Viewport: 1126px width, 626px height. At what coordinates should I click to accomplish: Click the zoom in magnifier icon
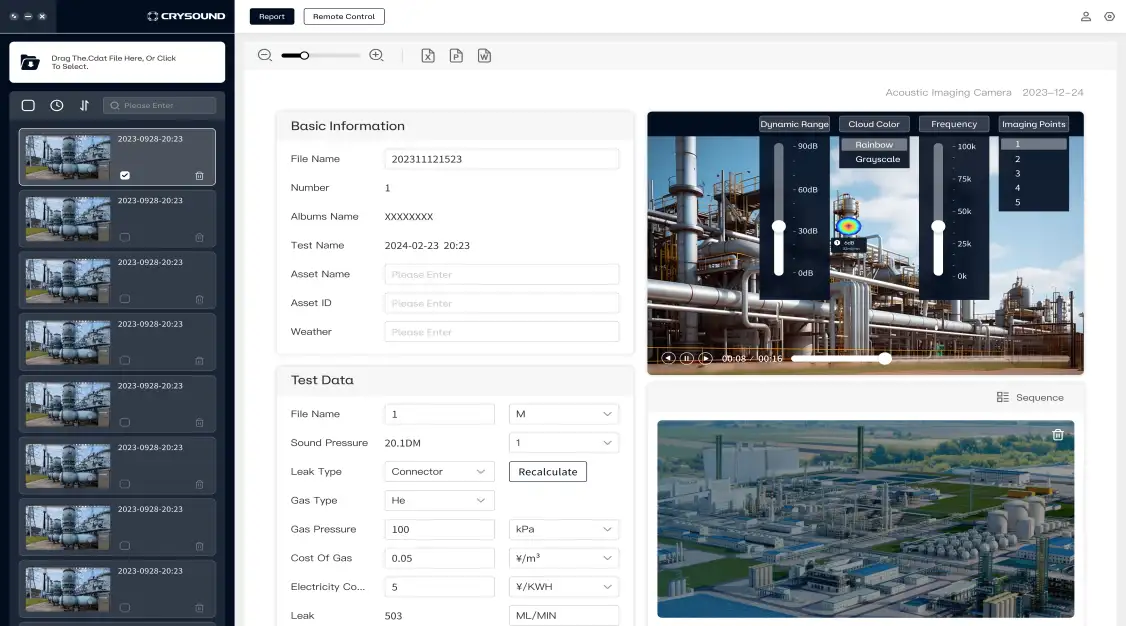click(x=376, y=56)
